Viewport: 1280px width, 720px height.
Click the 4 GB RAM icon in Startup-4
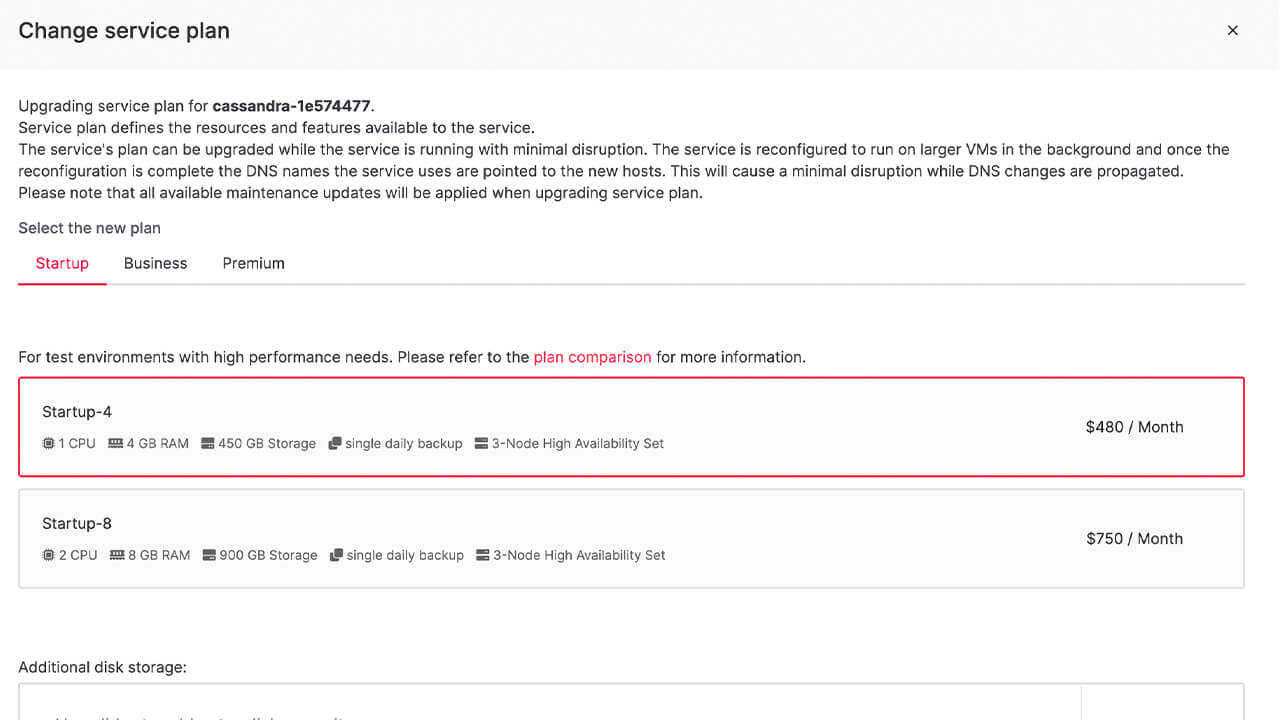pos(115,443)
